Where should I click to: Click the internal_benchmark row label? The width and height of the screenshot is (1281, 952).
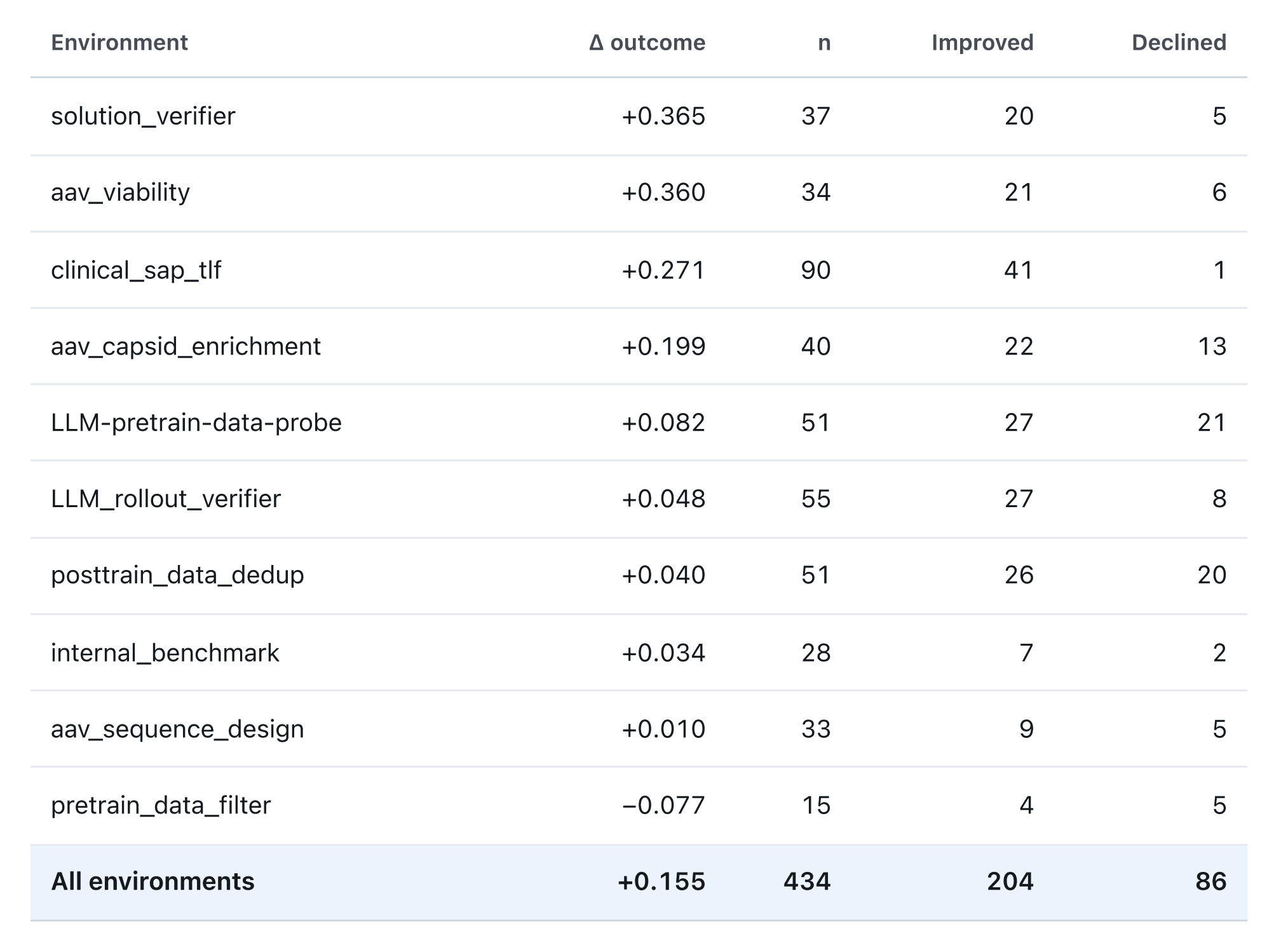pos(165,653)
